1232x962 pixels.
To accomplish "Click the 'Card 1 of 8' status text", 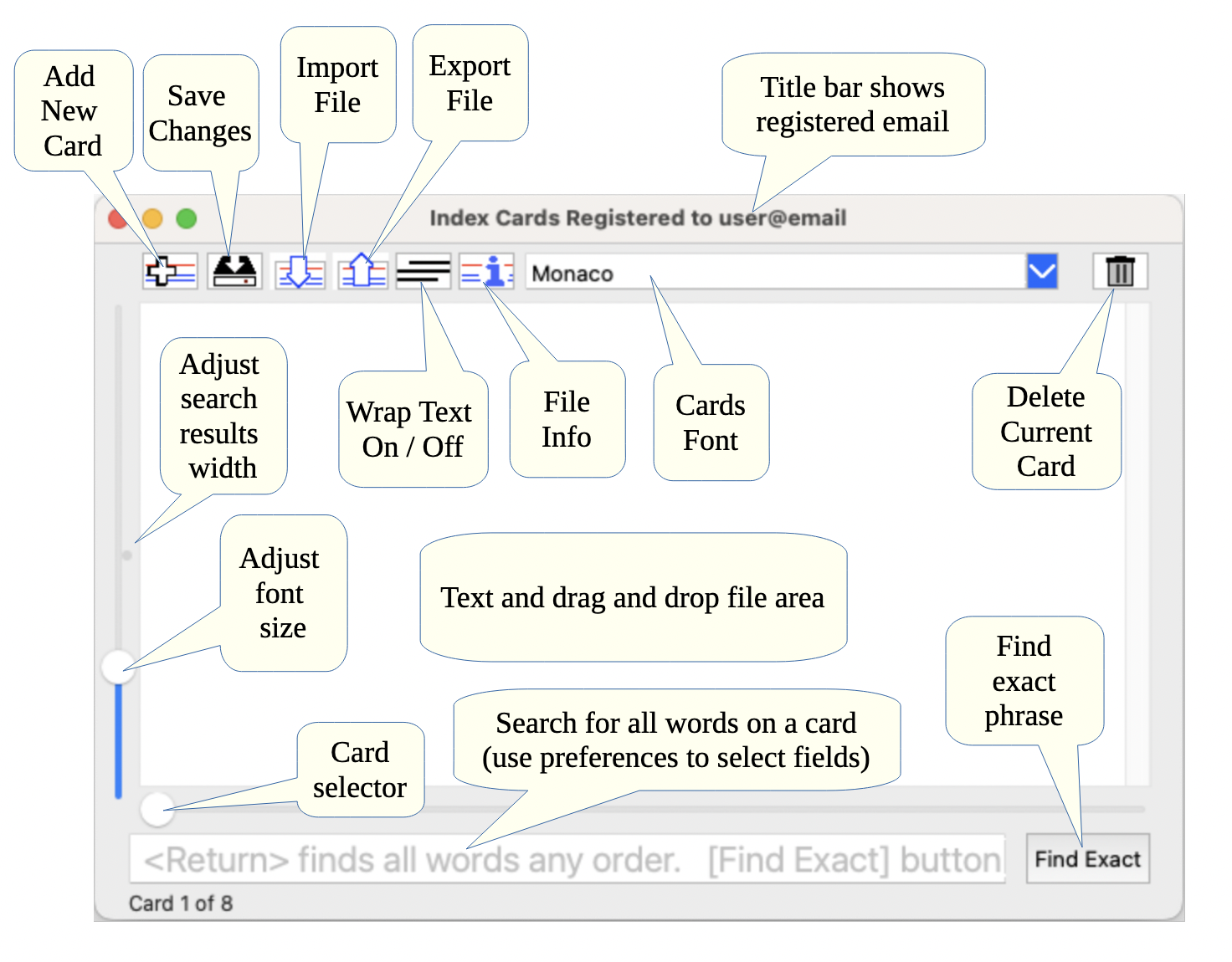I will coord(181,903).
